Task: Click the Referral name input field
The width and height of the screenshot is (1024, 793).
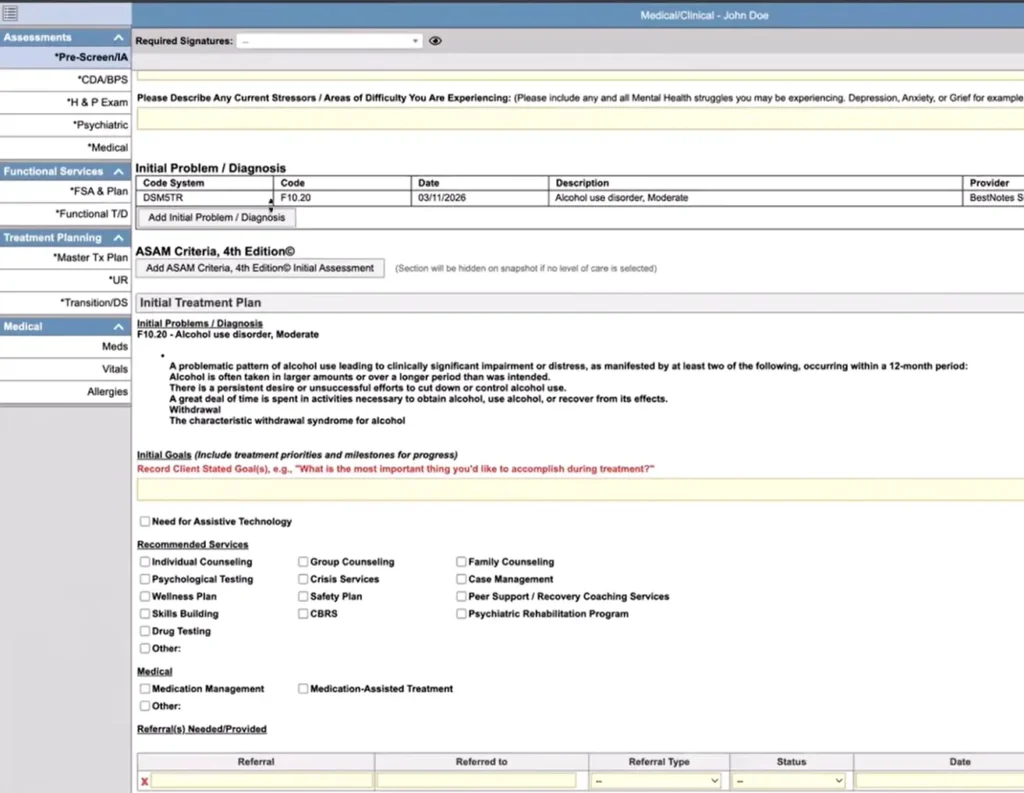Action: [262, 781]
